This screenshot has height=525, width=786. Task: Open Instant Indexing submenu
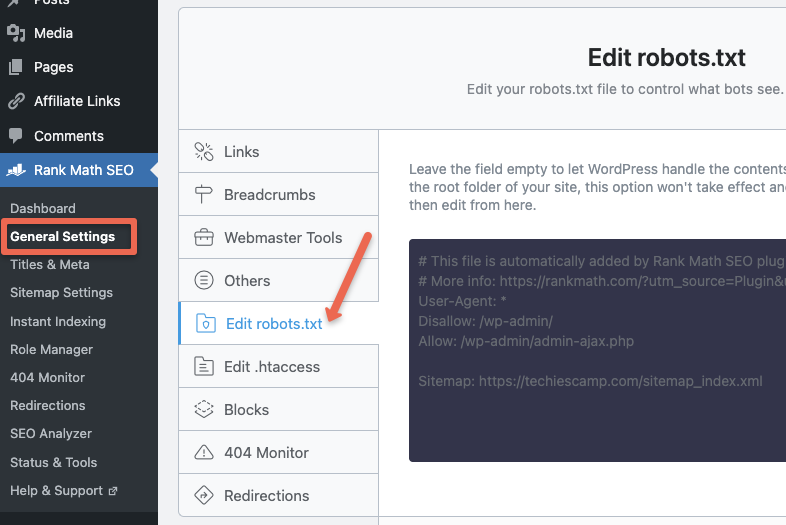click(58, 321)
